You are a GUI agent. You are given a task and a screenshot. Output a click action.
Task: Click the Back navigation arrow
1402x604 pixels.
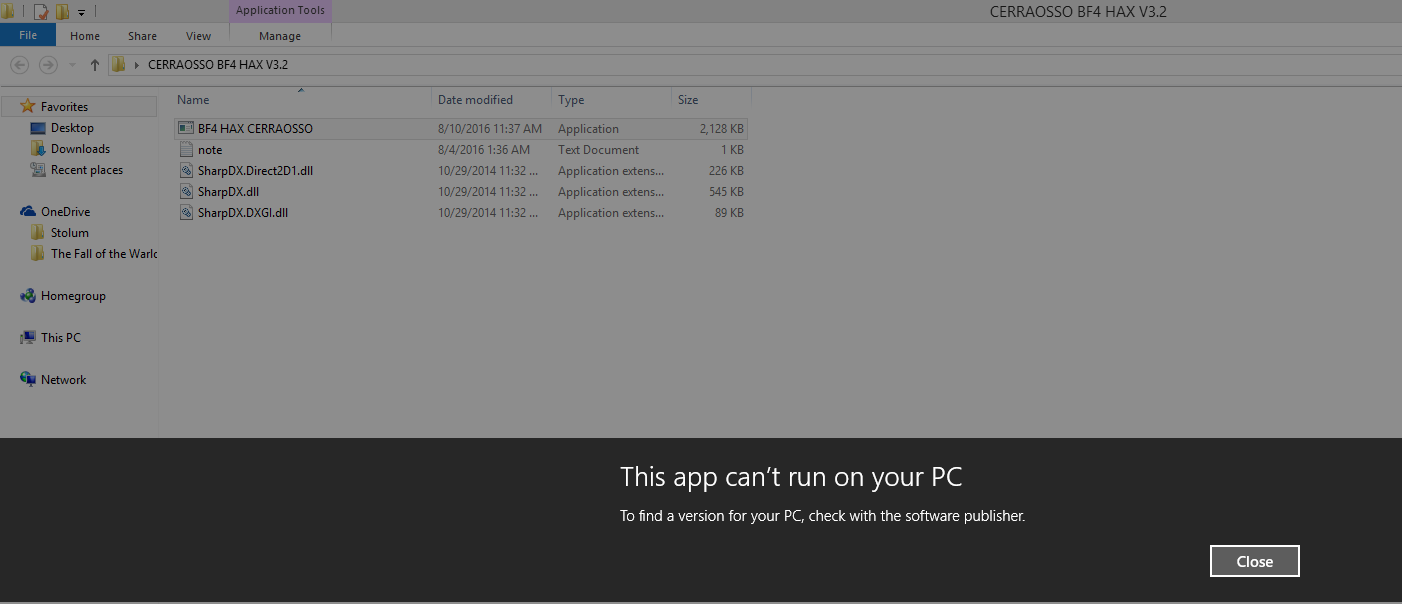(x=19, y=65)
